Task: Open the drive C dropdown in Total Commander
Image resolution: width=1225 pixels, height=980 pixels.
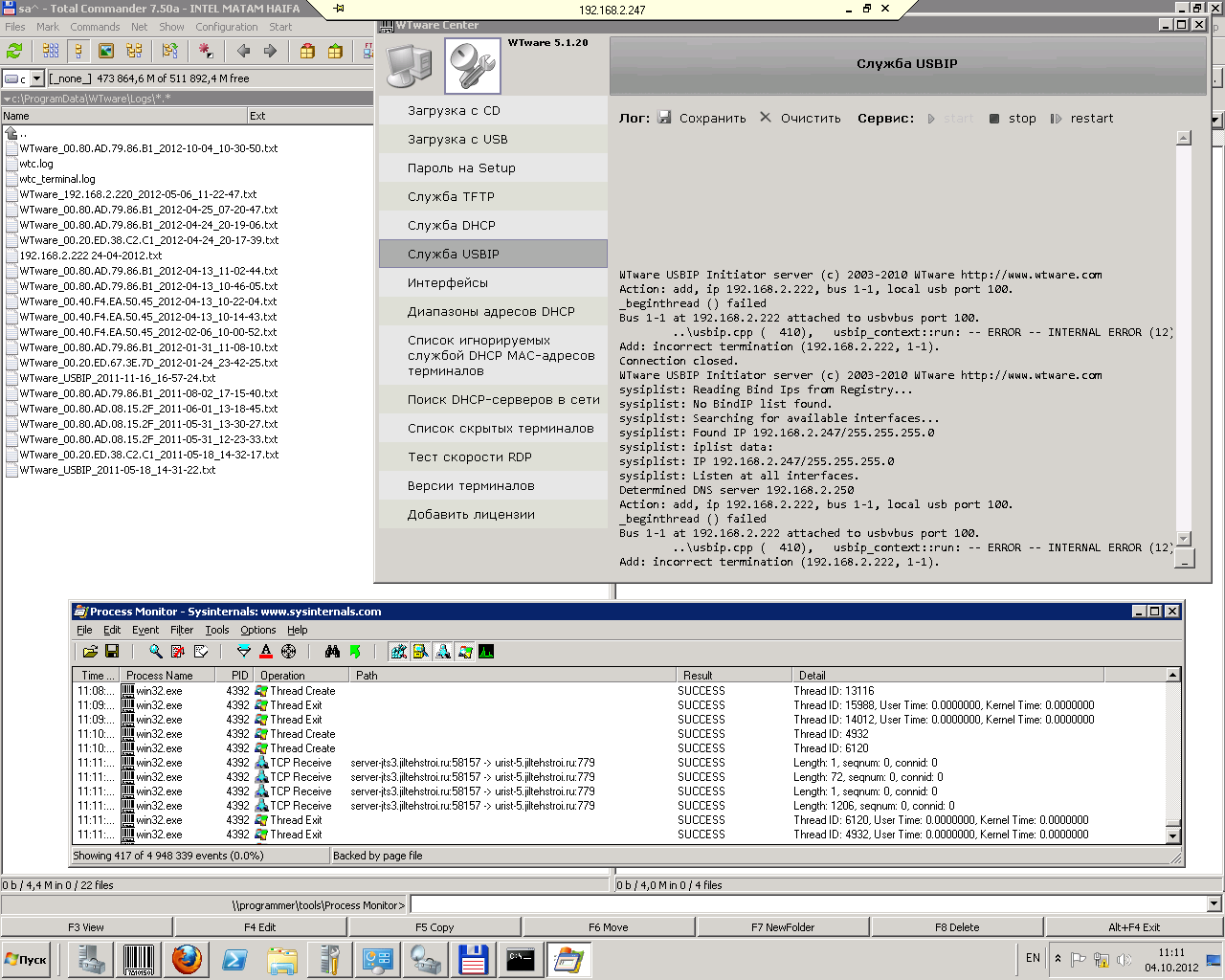Action: pos(37,78)
